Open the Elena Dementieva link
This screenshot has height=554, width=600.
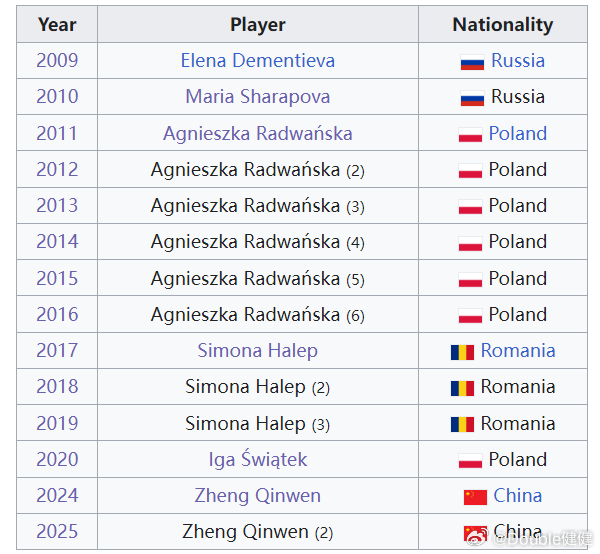[x=258, y=60]
